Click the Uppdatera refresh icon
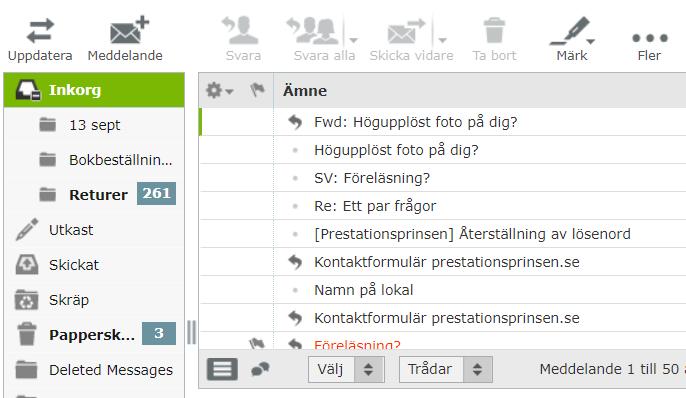This screenshot has height=398, width=686. click(40, 31)
